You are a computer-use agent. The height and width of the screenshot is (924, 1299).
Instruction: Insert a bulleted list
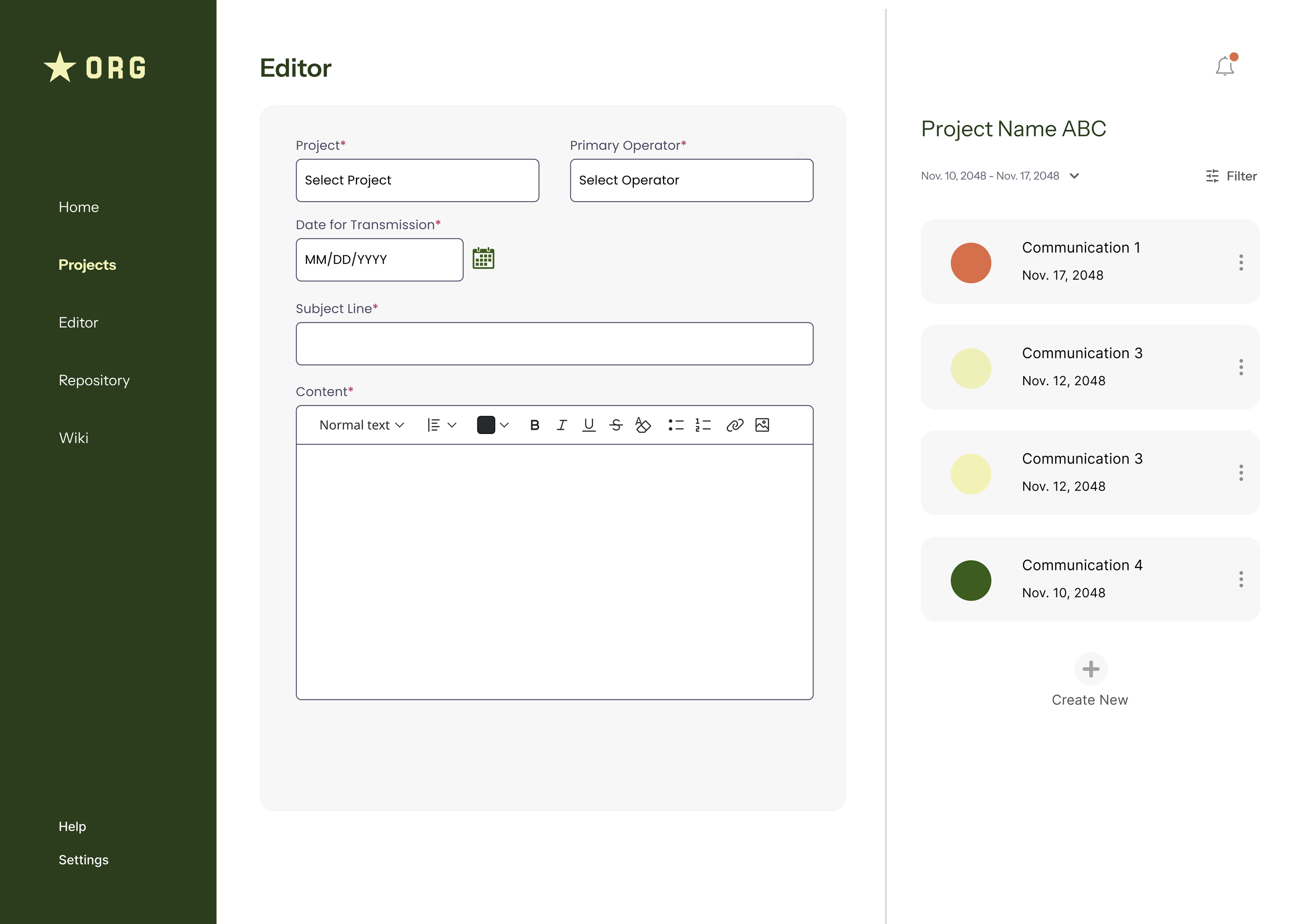tap(675, 425)
